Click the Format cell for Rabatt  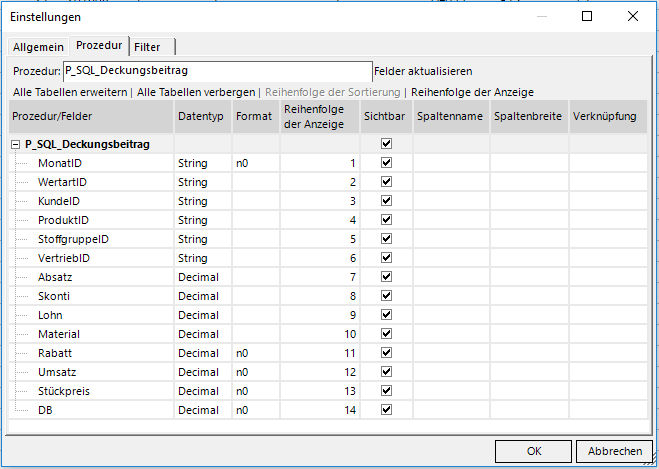pyautogui.click(x=255, y=353)
